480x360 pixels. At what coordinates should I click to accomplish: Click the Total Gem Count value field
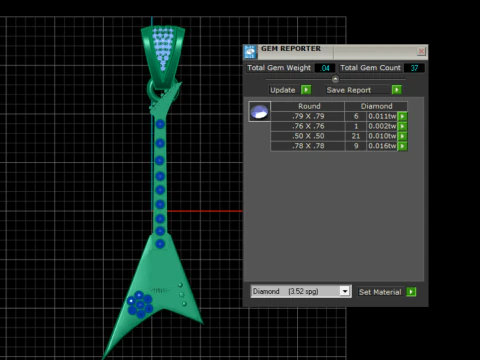(414, 68)
